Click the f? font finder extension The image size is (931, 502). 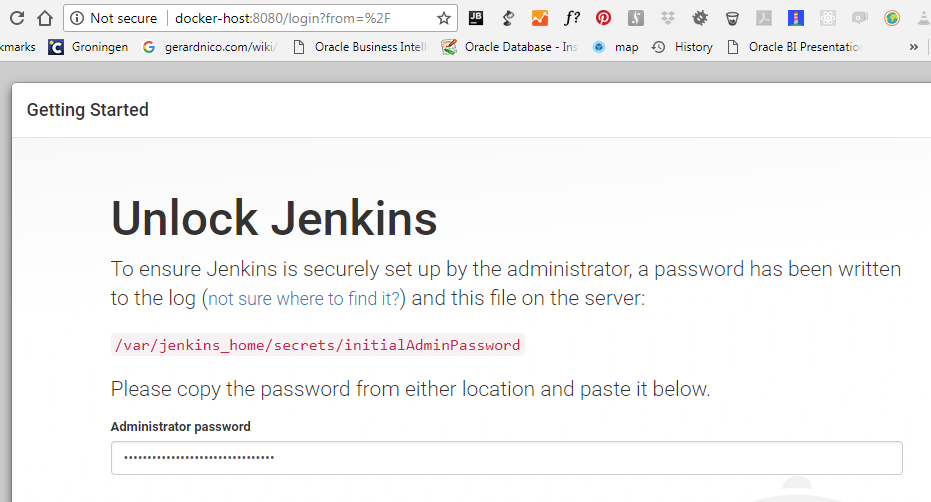coord(572,18)
